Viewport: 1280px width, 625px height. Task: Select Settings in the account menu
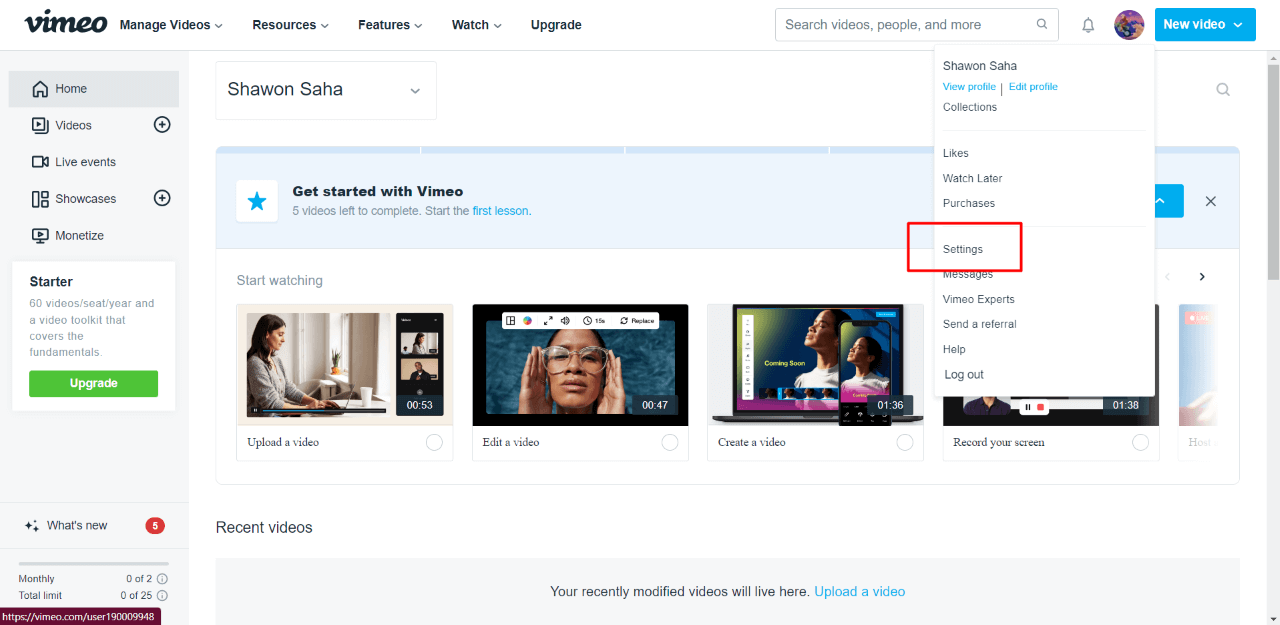point(963,249)
